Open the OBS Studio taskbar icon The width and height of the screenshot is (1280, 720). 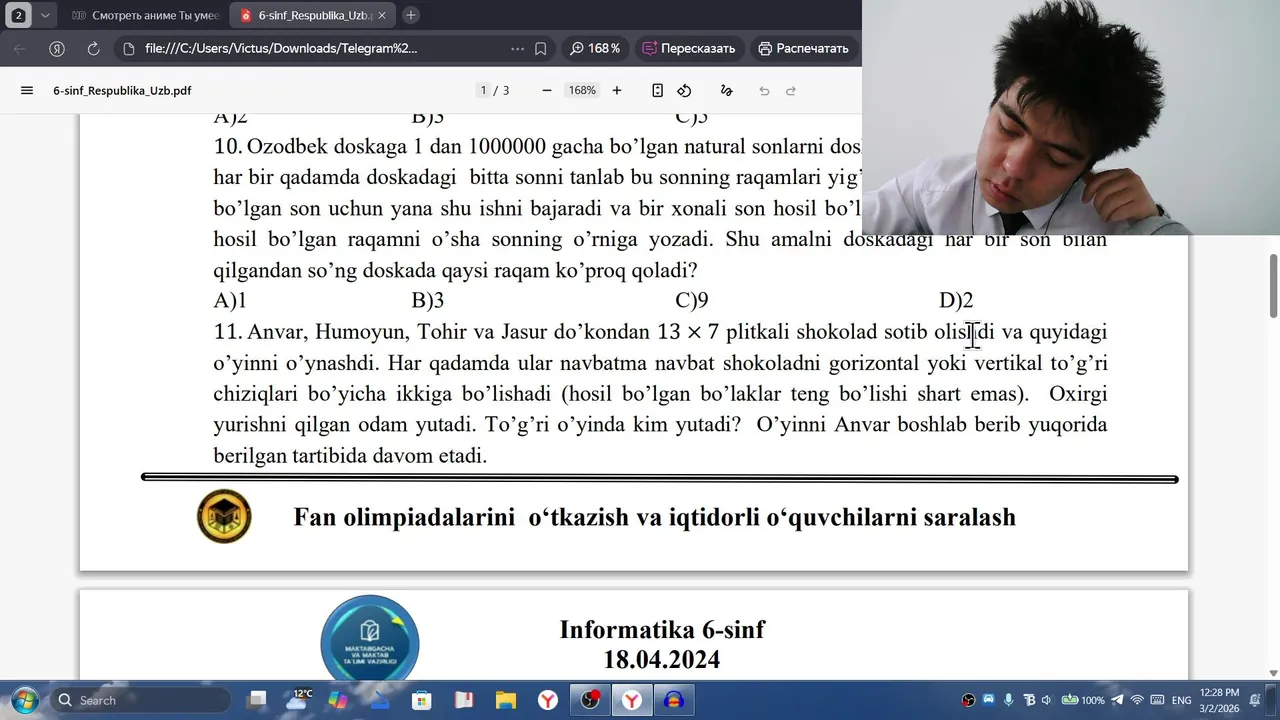[x=590, y=700]
